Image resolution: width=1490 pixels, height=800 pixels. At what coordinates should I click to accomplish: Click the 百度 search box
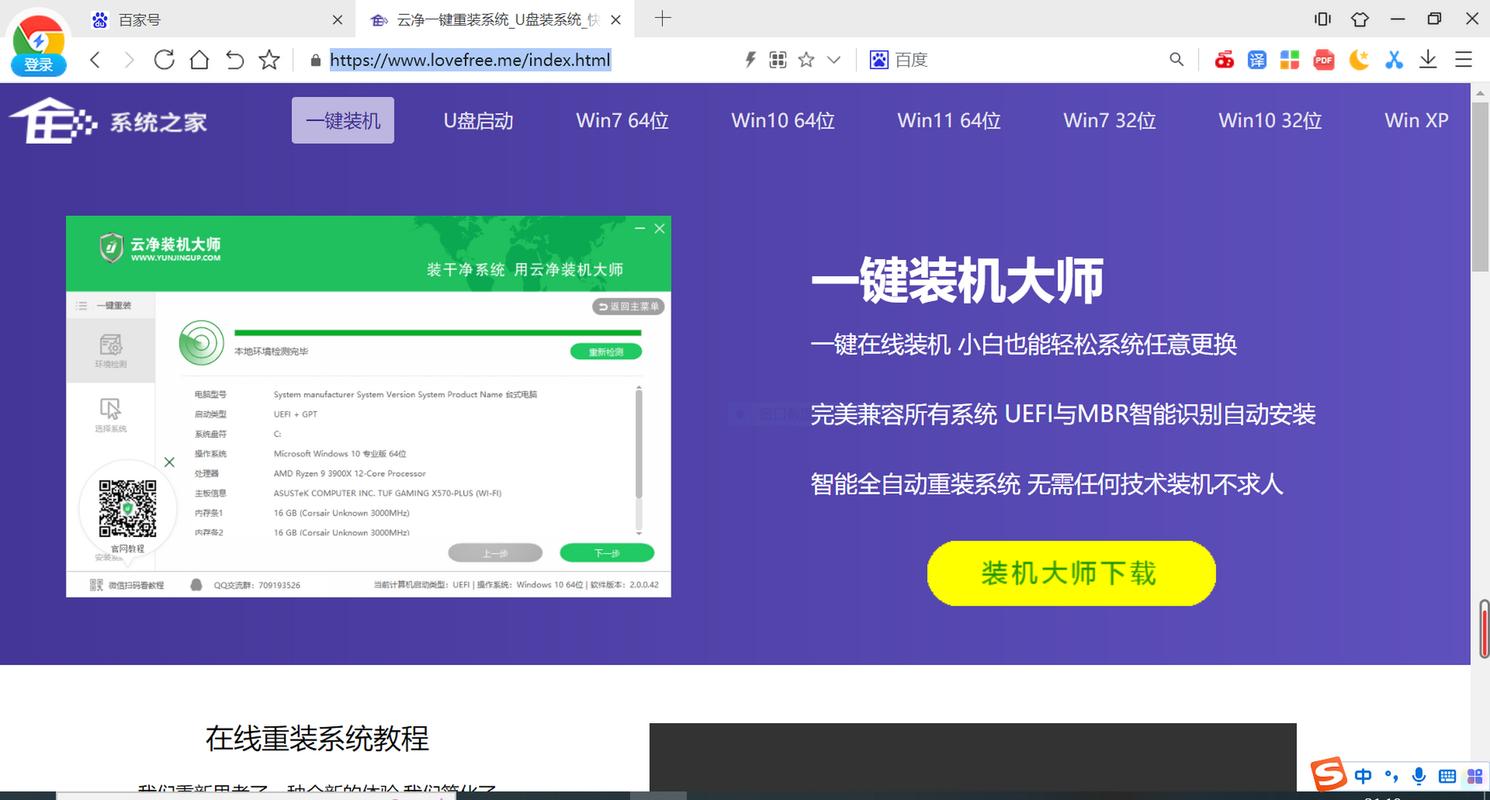coord(1025,60)
